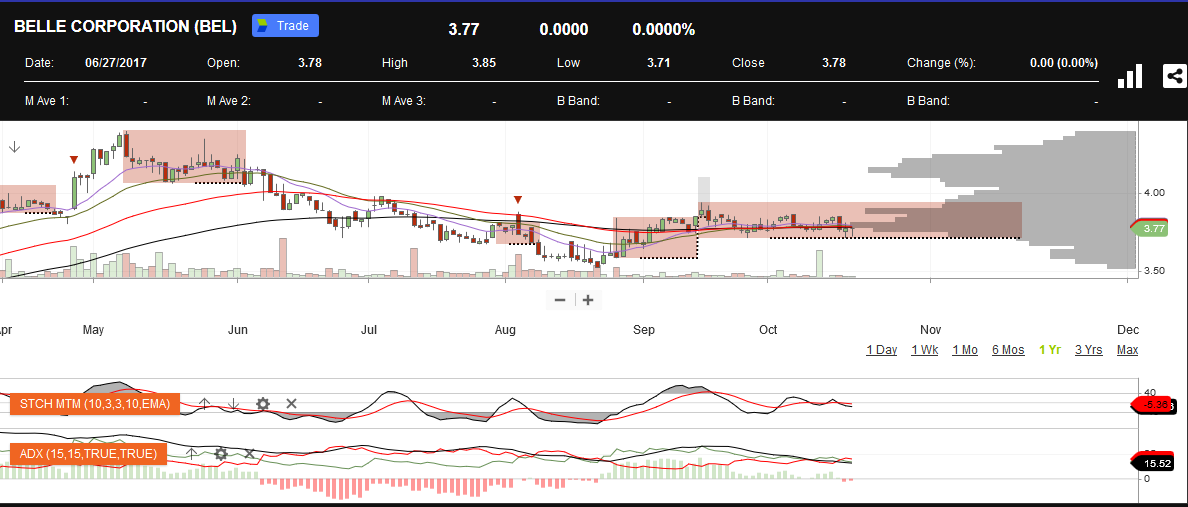Click the down arrow on the main chart
The width and height of the screenshot is (1188, 507).
[x=14, y=147]
